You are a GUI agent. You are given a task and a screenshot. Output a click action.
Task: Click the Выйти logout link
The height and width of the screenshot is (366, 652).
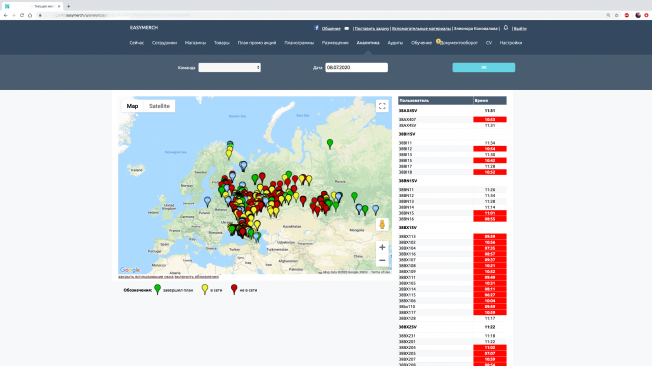520,29
